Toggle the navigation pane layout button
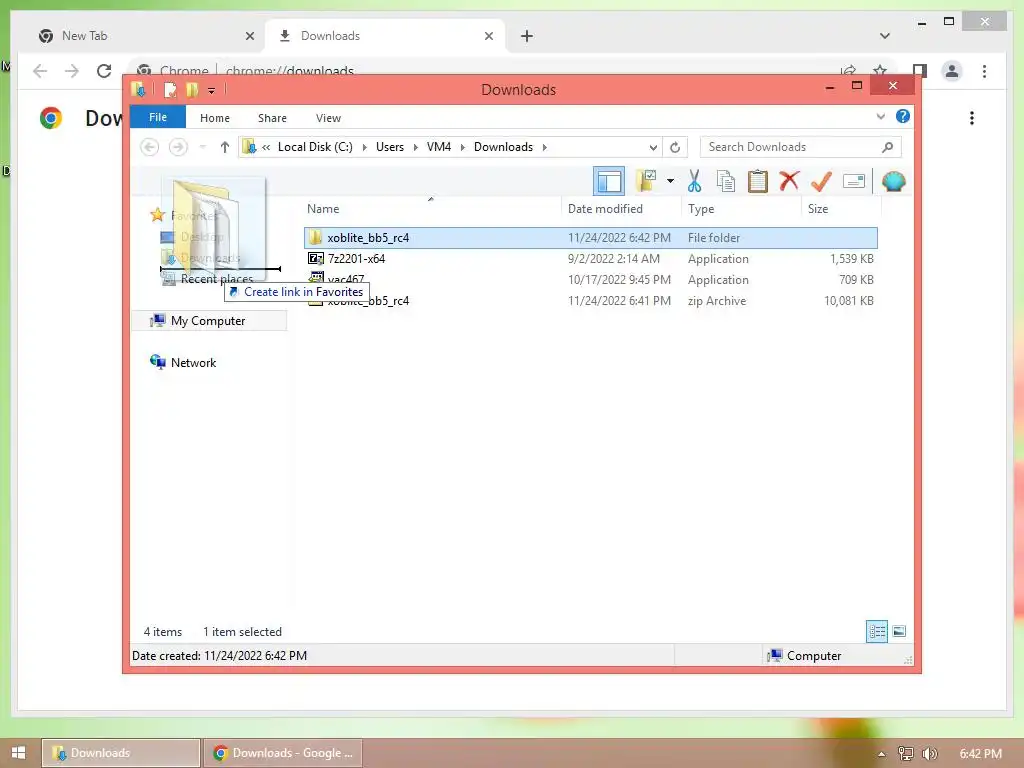Viewport: 1024px width, 768px height. (609, 181)
